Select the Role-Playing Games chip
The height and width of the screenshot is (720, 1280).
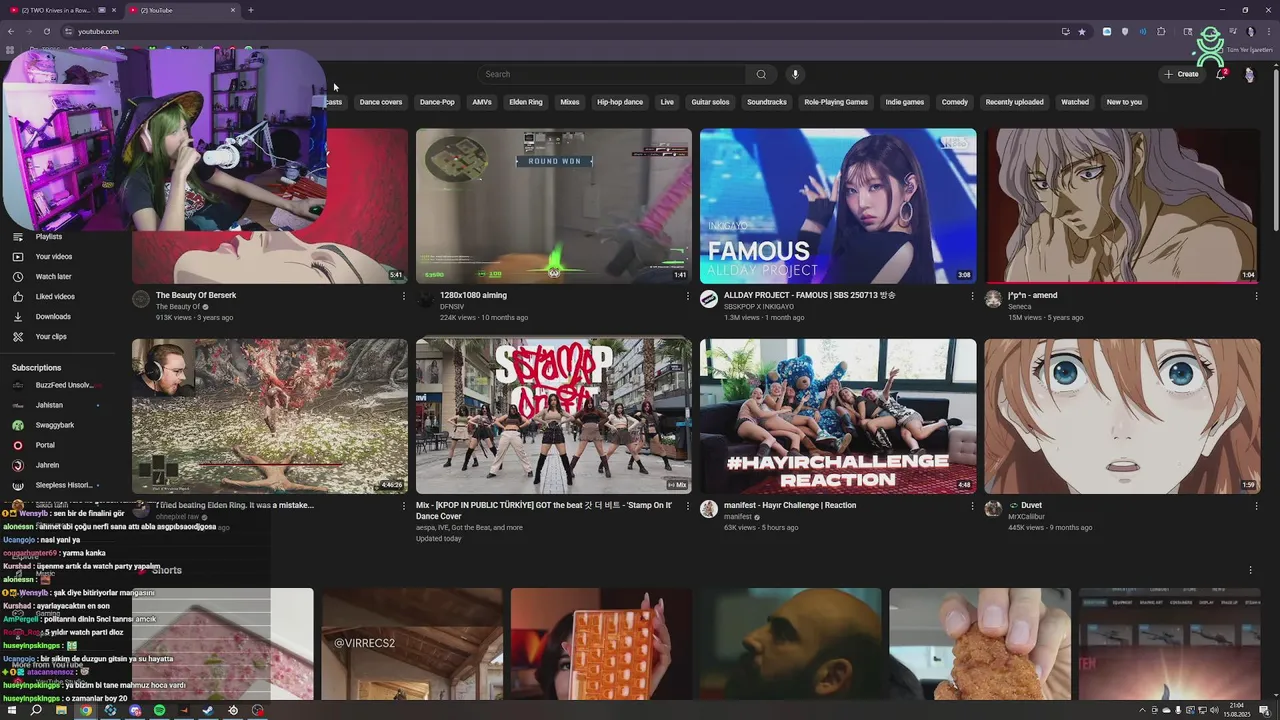[x=836, y=102]
